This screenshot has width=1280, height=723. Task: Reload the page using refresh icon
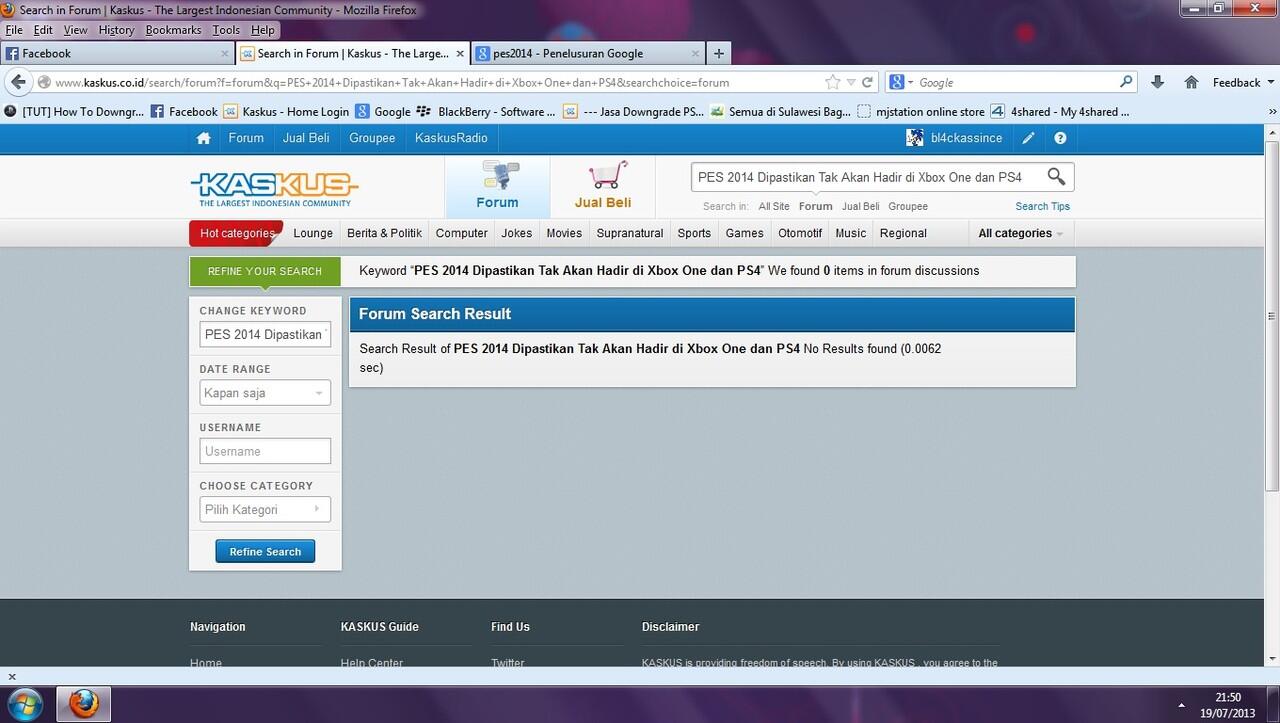coord(867,82)
